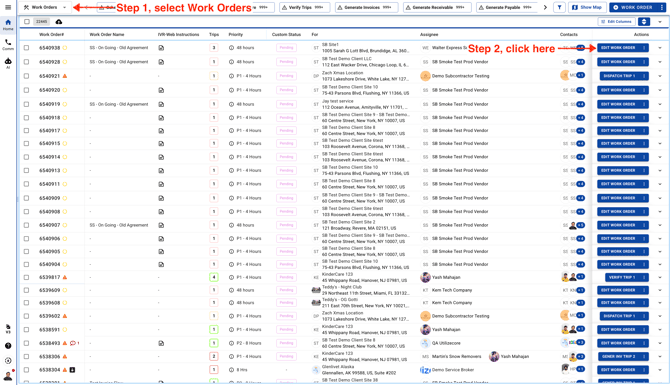
Task: Sort by the Priority column header
Action: 235,35
